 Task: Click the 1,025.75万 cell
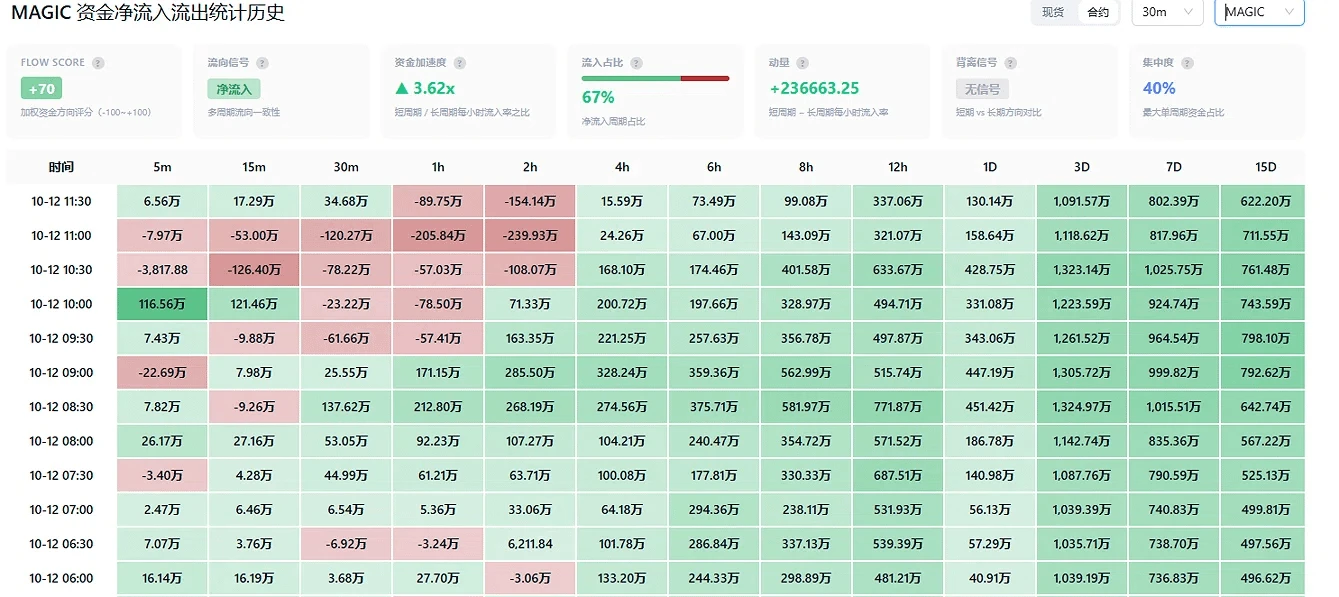click(x=1174, y=270)
